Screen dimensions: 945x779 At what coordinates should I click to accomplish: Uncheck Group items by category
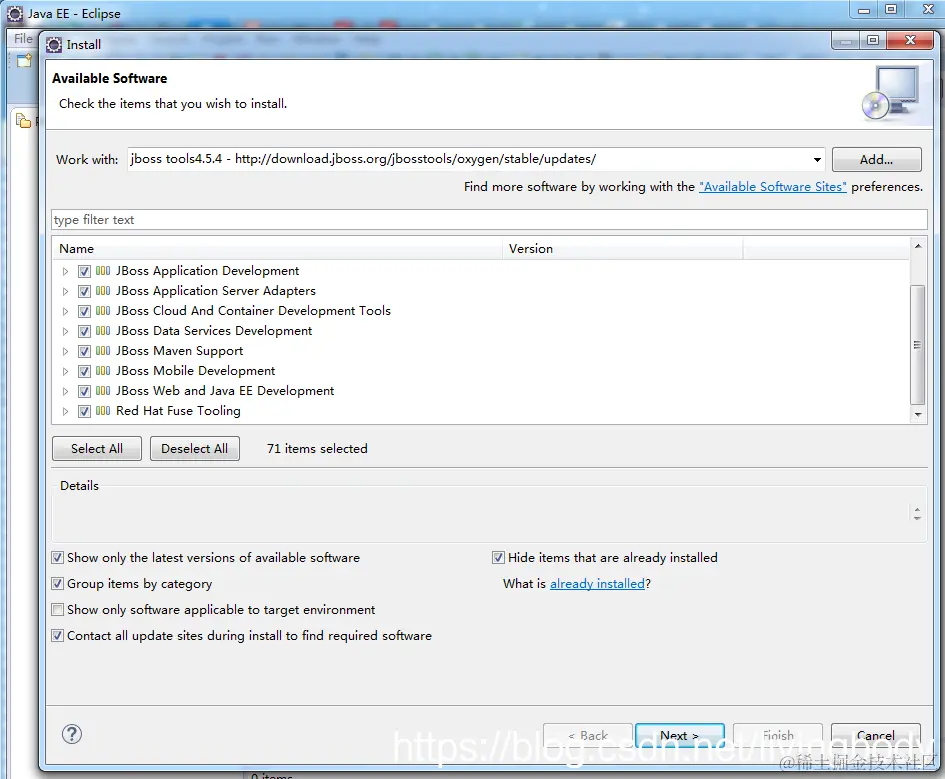click(x=57, y=581)
